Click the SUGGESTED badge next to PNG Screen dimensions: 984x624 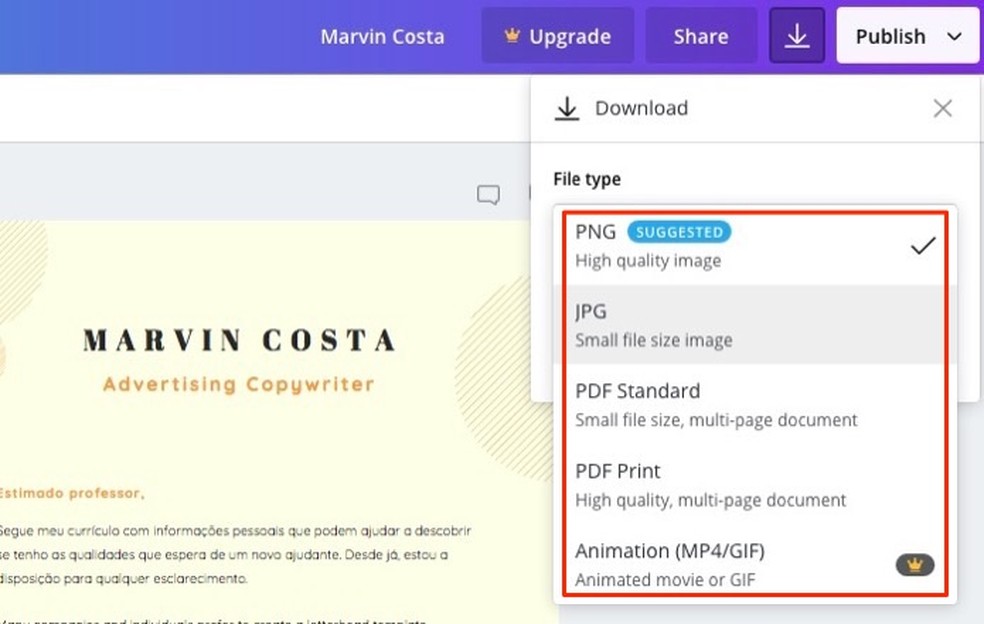coord(679,231)
